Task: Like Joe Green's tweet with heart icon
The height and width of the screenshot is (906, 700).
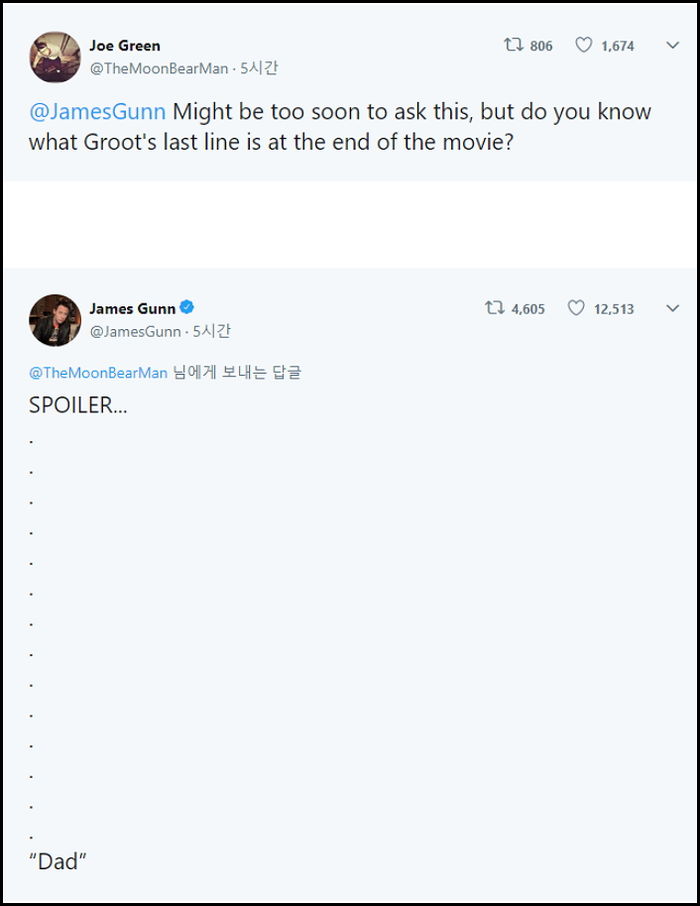Action: pos(584,46)
